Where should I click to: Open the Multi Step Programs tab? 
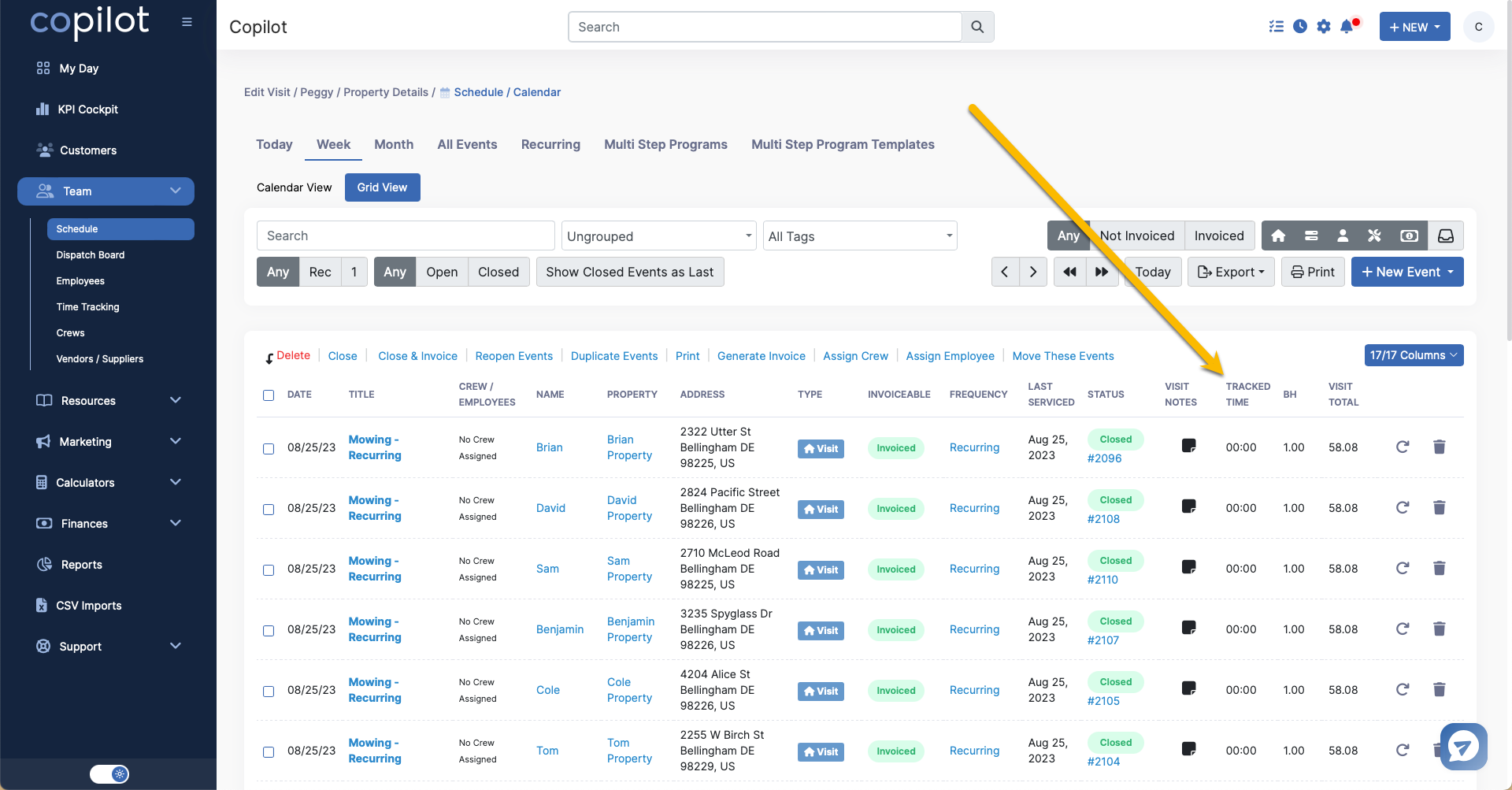click(x=665, y=144)
